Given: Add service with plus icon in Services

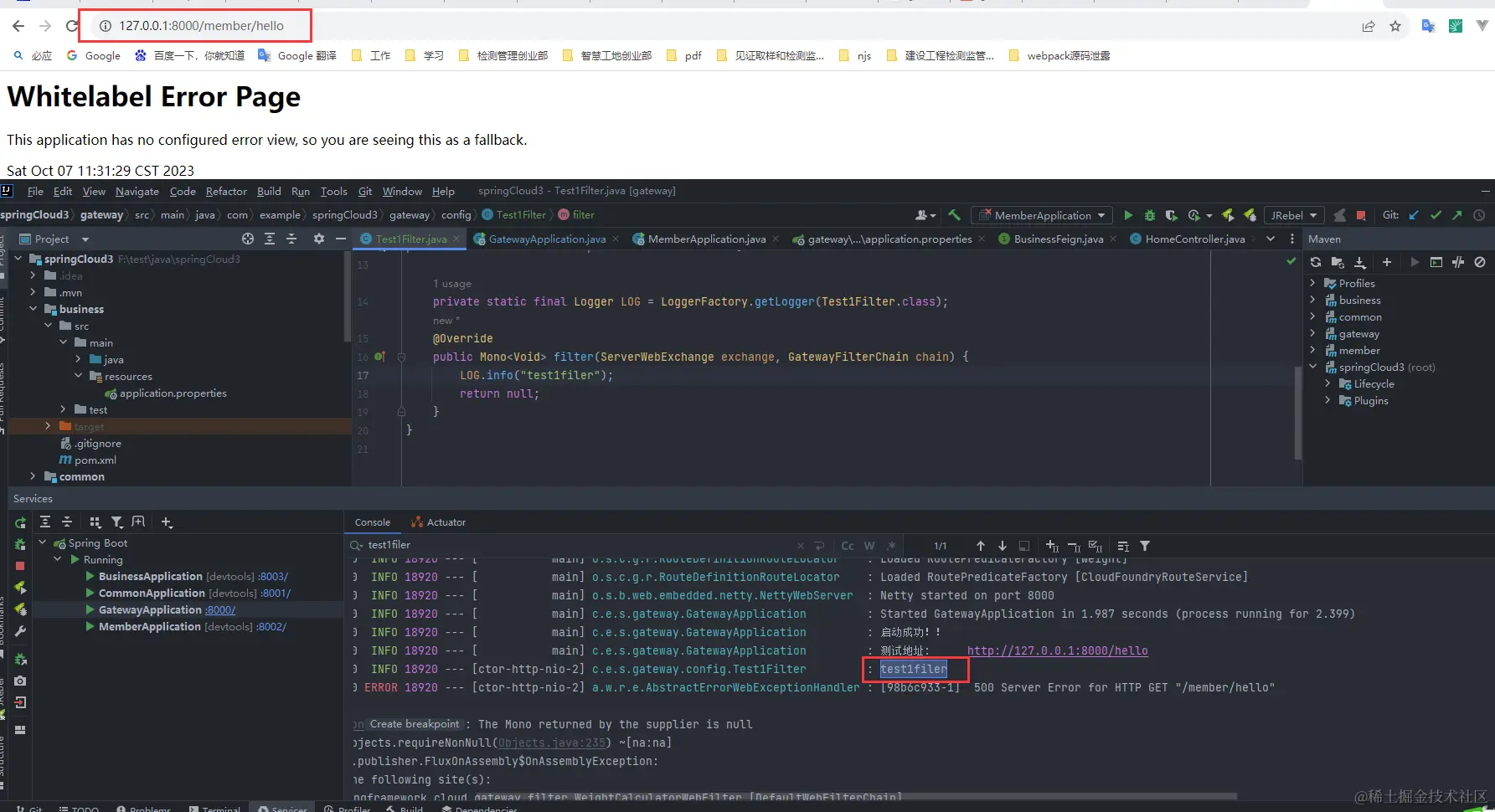Looking at the screenshot, I should coord(167,522).
